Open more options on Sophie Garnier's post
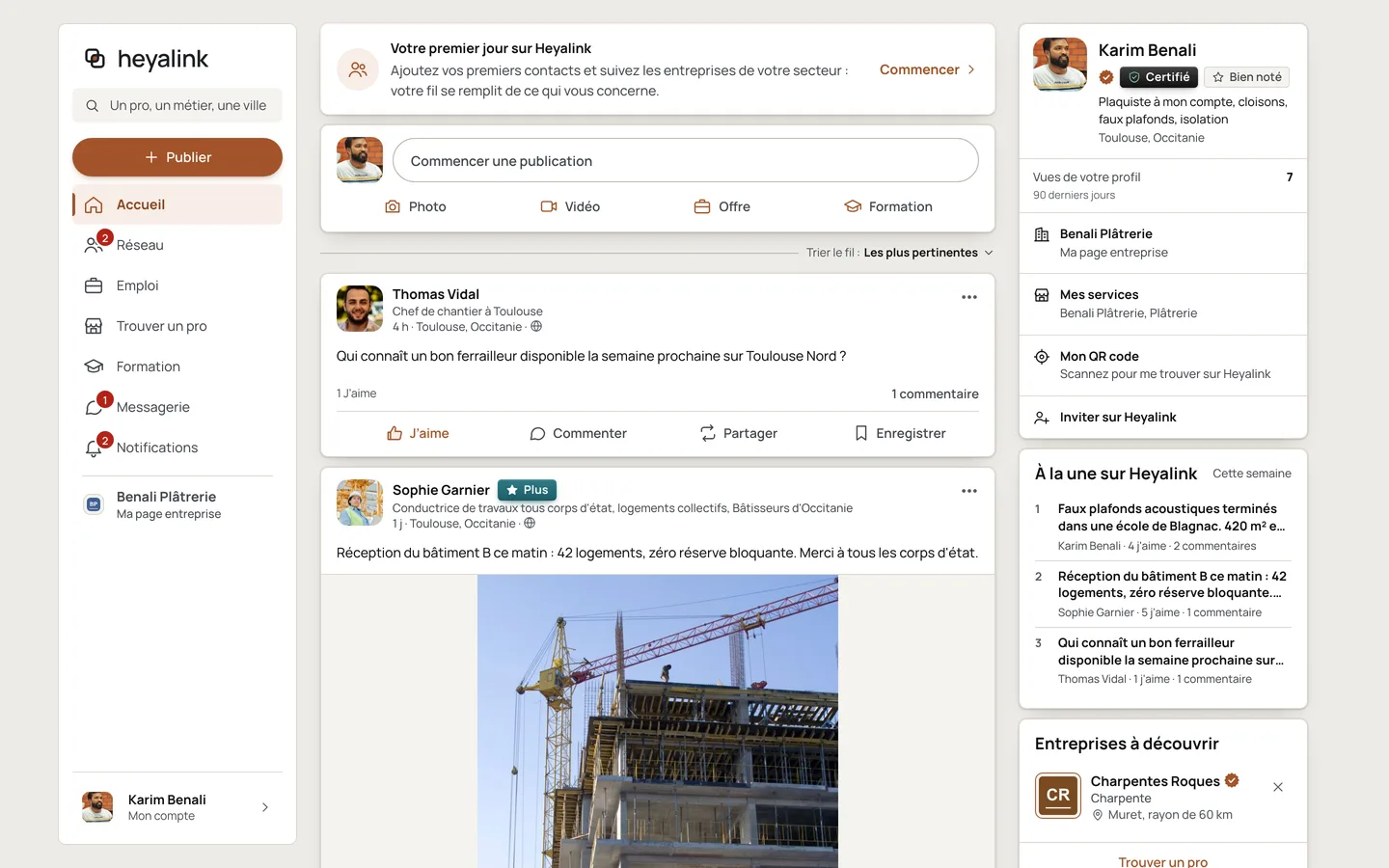This screenshot has height=868, width=1389. coord(969,491)
